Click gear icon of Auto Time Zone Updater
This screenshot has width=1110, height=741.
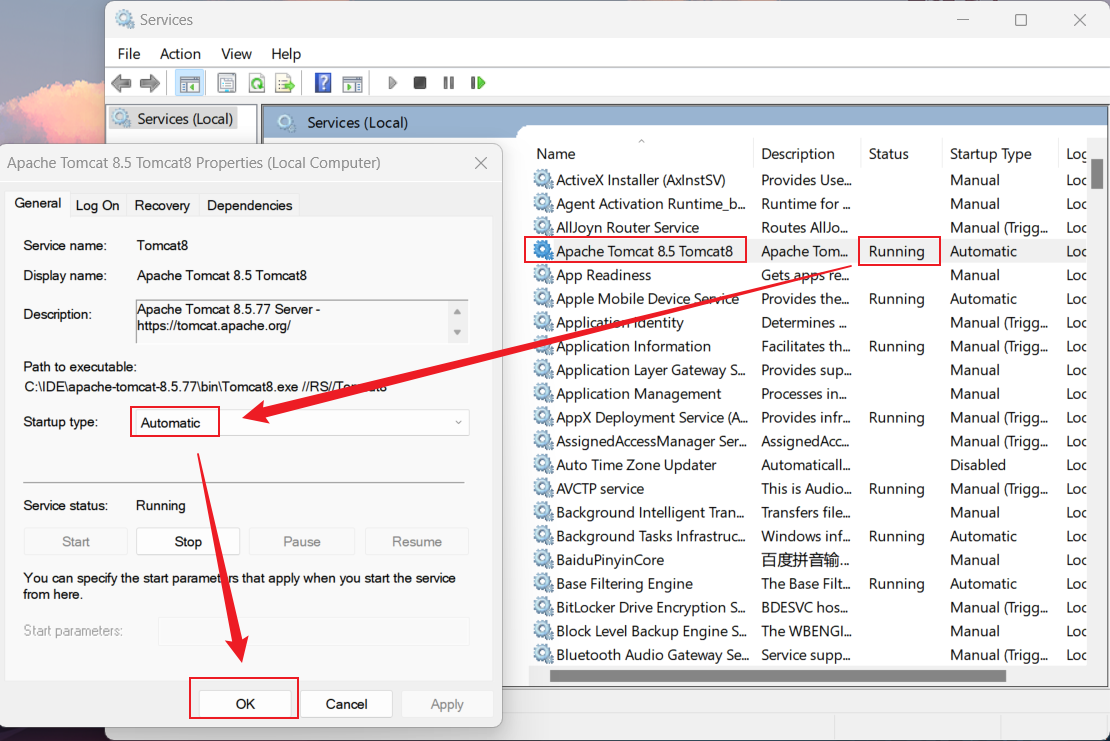tap(543, 464)
